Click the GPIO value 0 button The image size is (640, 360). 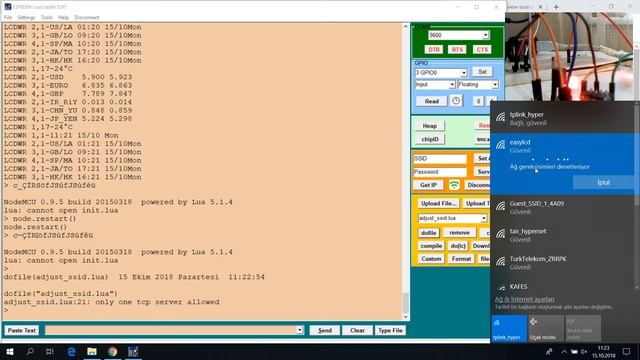click(x=478, y=101)
